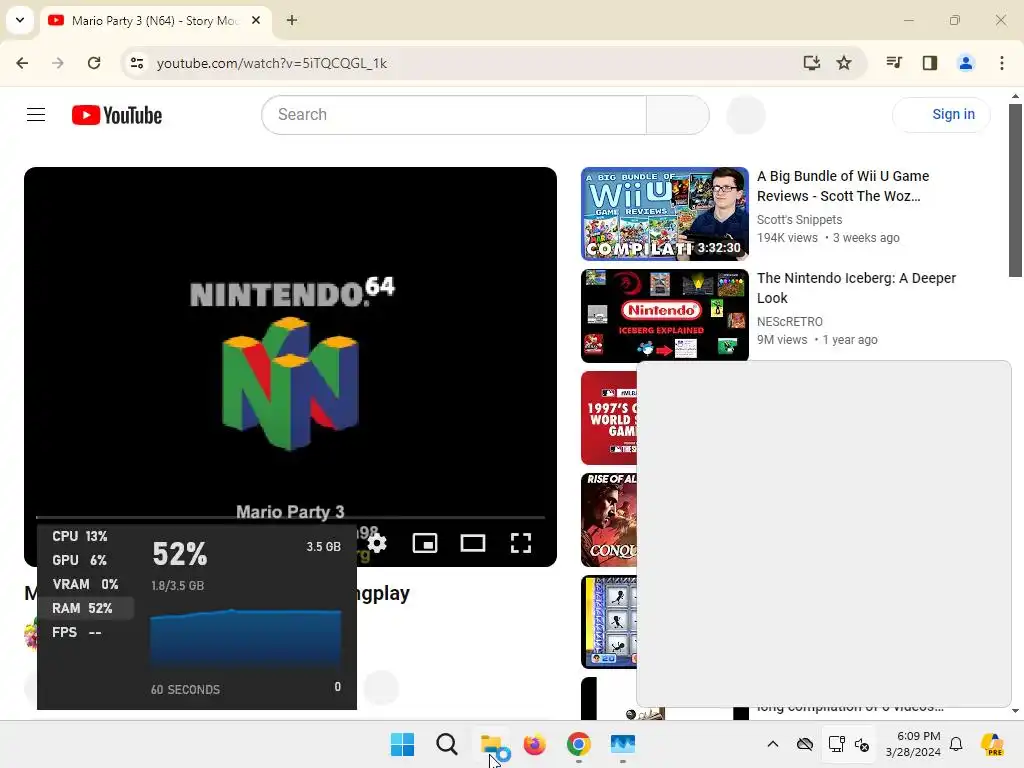1024x768 pixels.
Task: Open the 1997's World Game thumbnail
Action: [x=609, y=418]
